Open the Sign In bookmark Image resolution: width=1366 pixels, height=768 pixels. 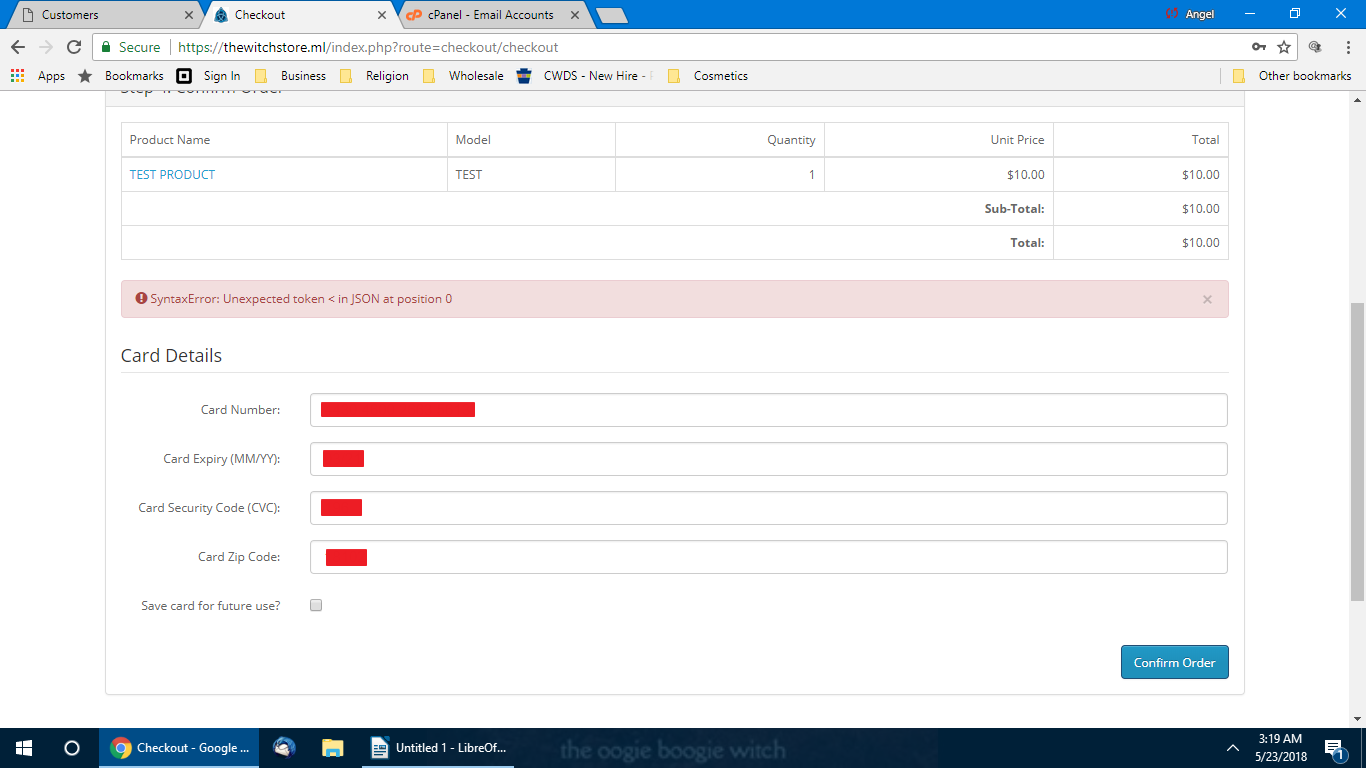click(x=209, y=76)
